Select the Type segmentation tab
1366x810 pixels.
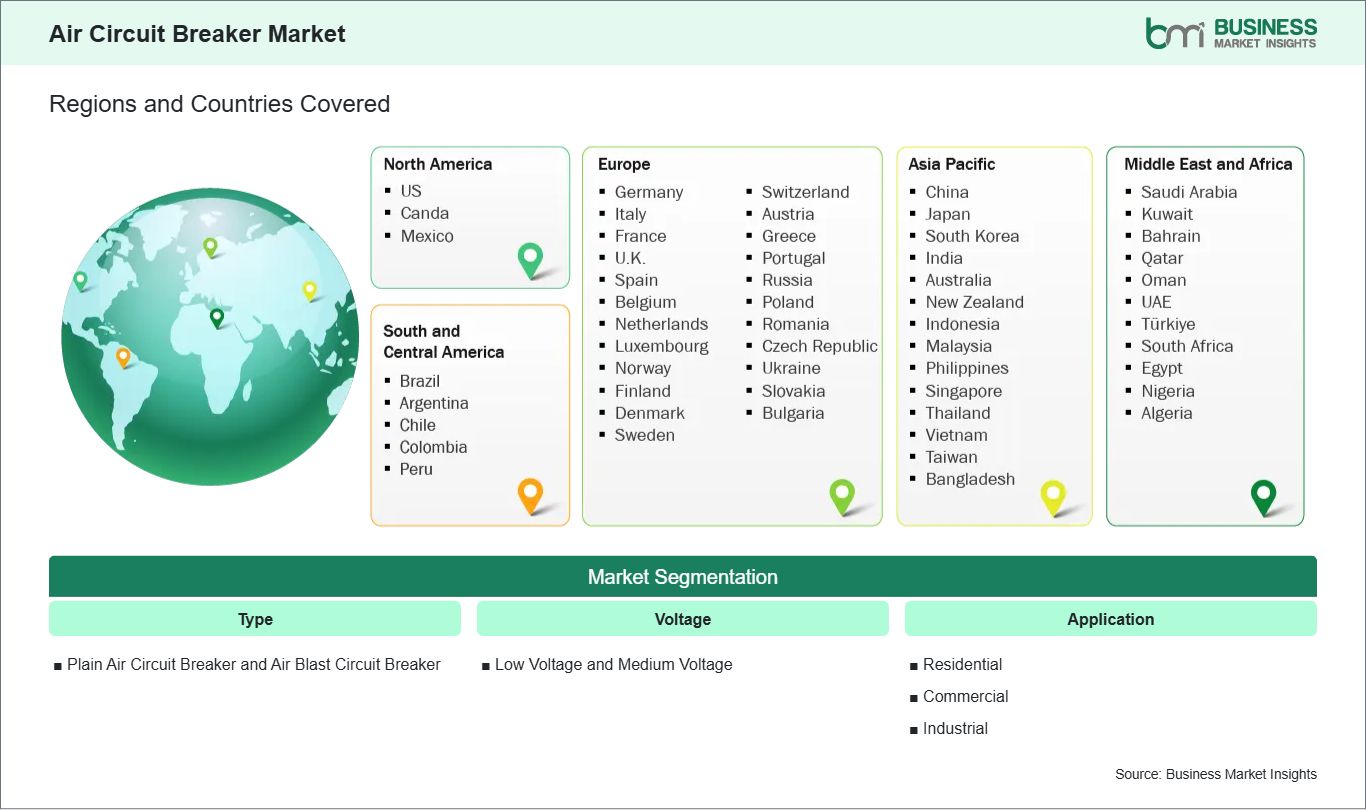pos(254,618)
